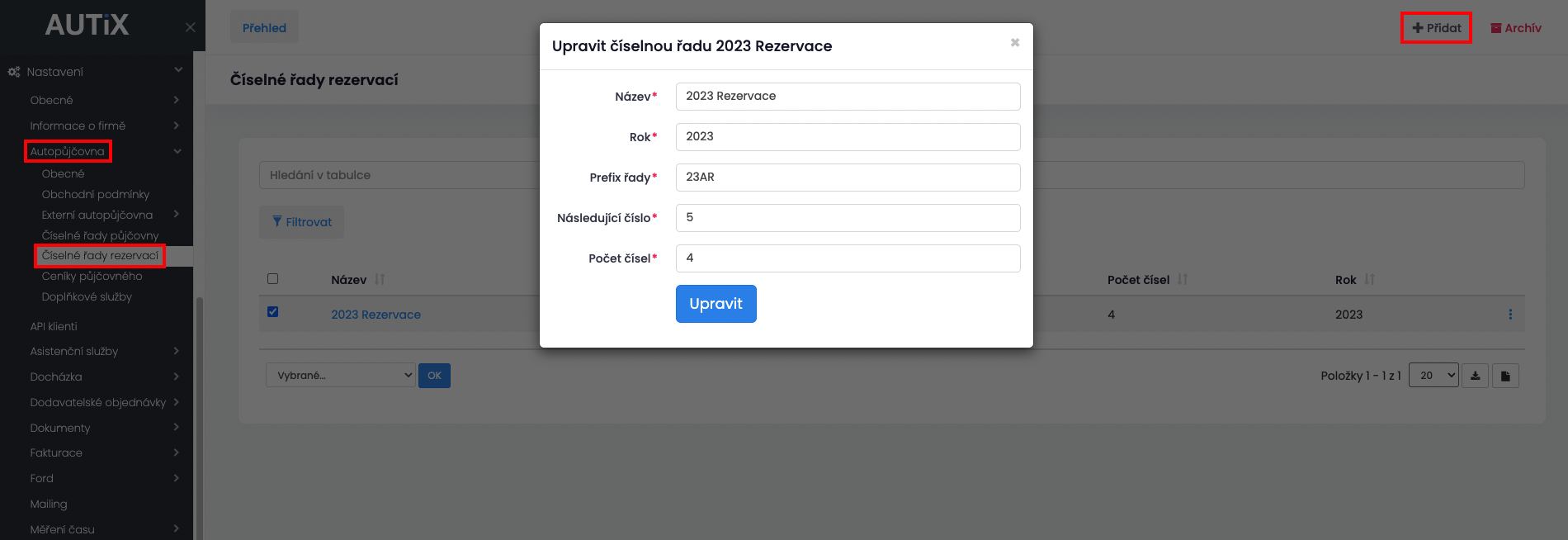Uncheck the 2023 Rezervace row checkbox
Viewport: 1568px width, 540px height.
point(273,312)
